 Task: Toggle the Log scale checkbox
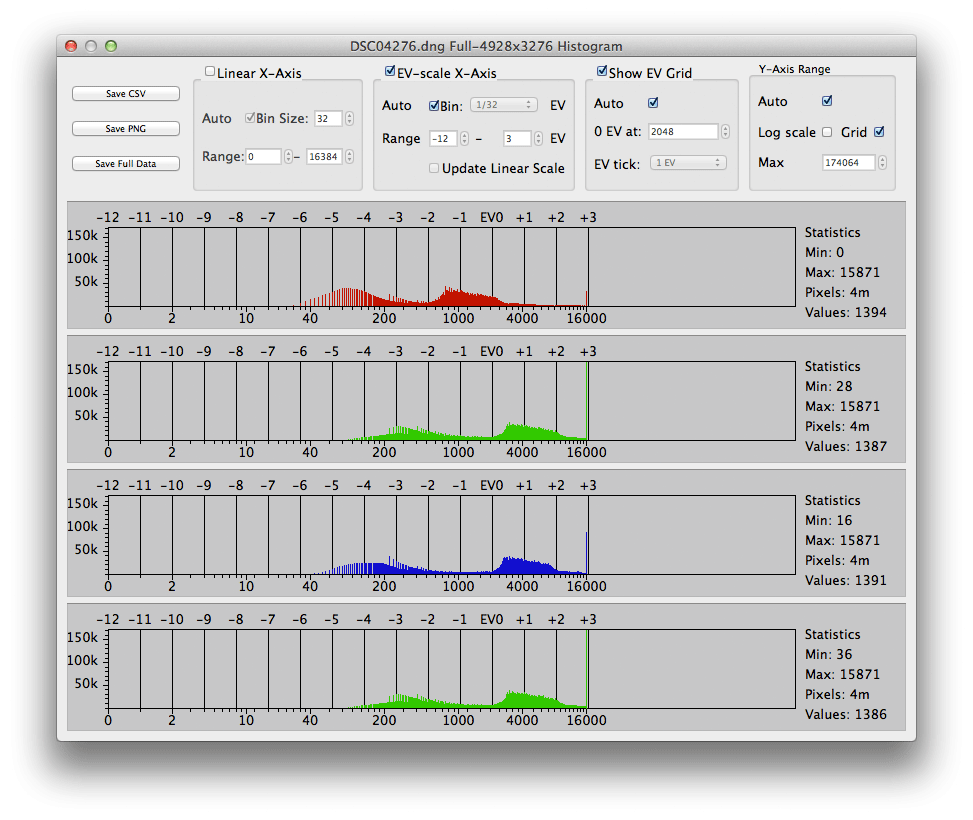point(827,132)
